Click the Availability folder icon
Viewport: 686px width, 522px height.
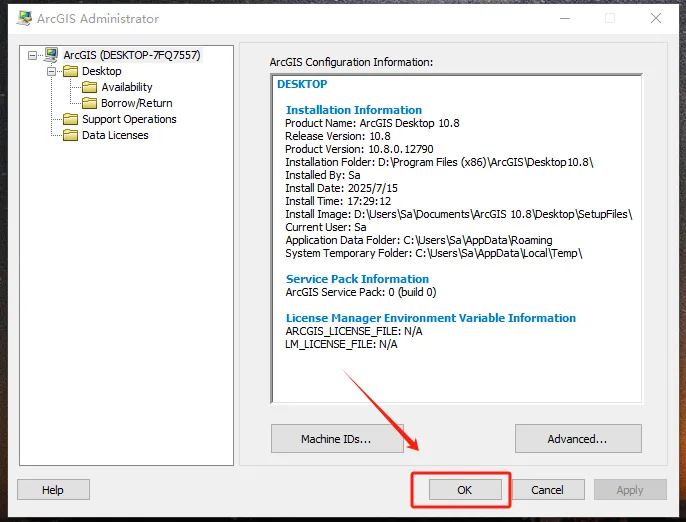click(89, 87)
